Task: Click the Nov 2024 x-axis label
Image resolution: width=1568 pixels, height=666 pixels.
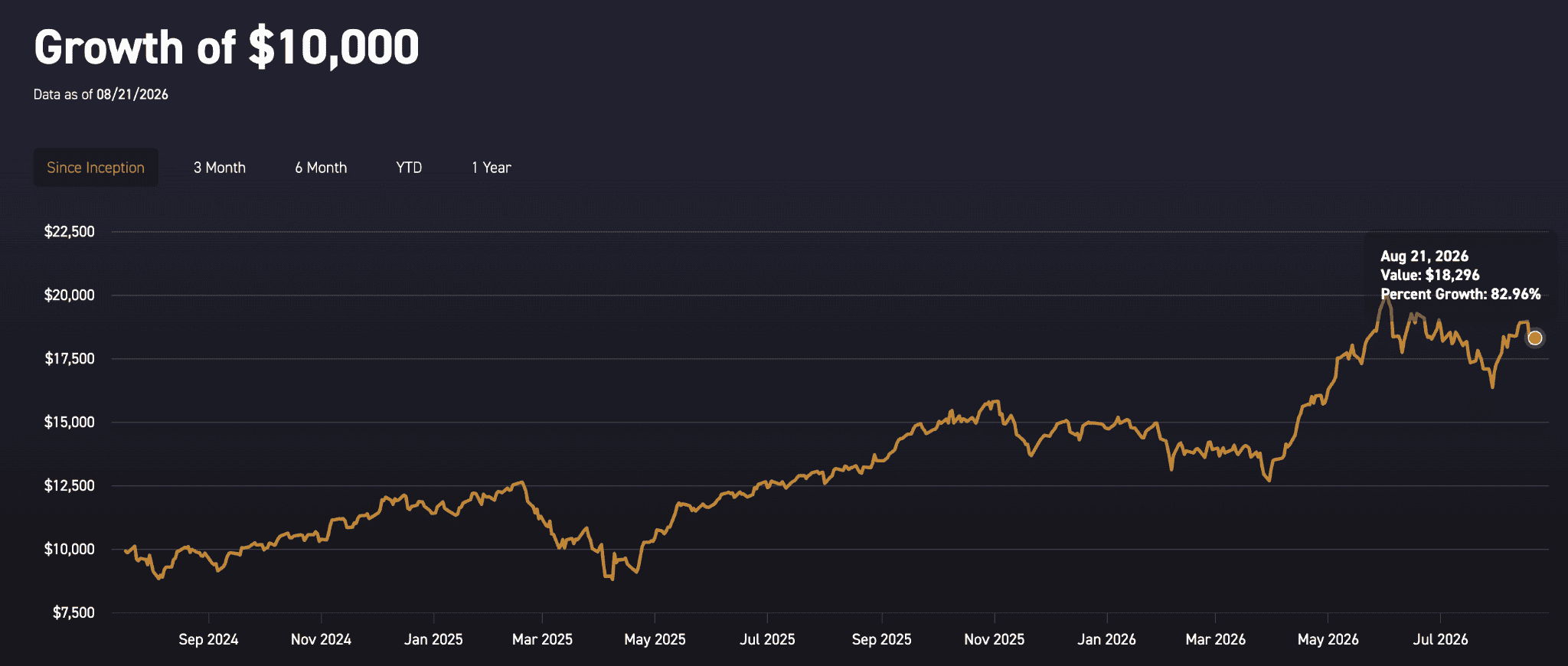Action: 321,640
